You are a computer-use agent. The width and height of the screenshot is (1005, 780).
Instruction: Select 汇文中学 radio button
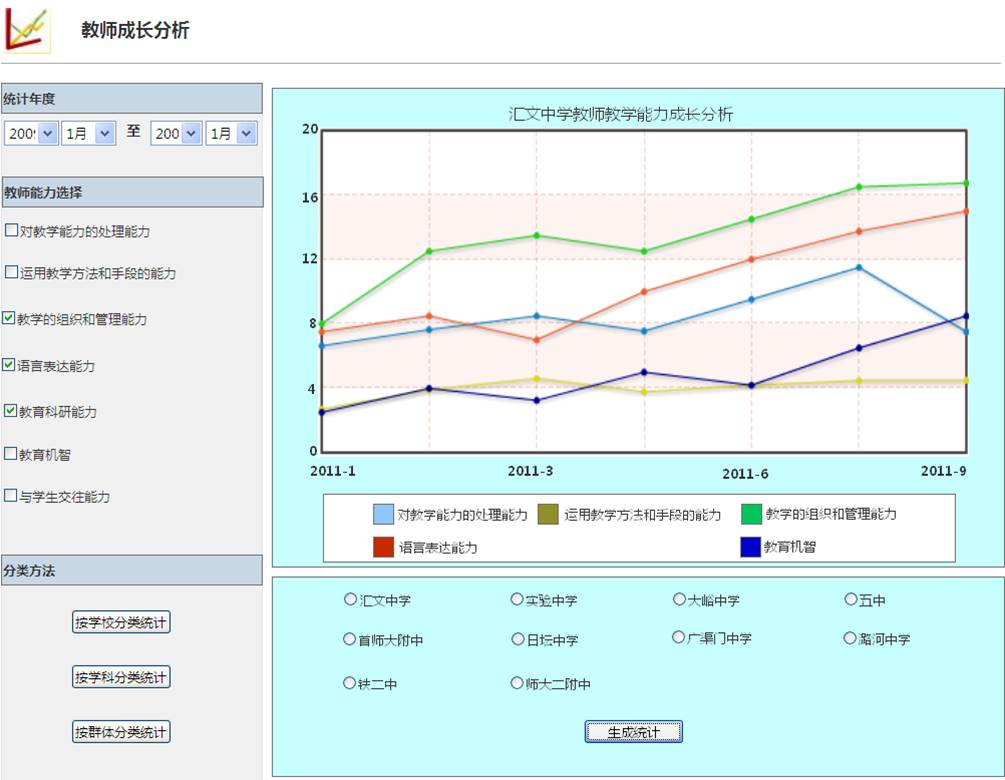click(350, 599)
